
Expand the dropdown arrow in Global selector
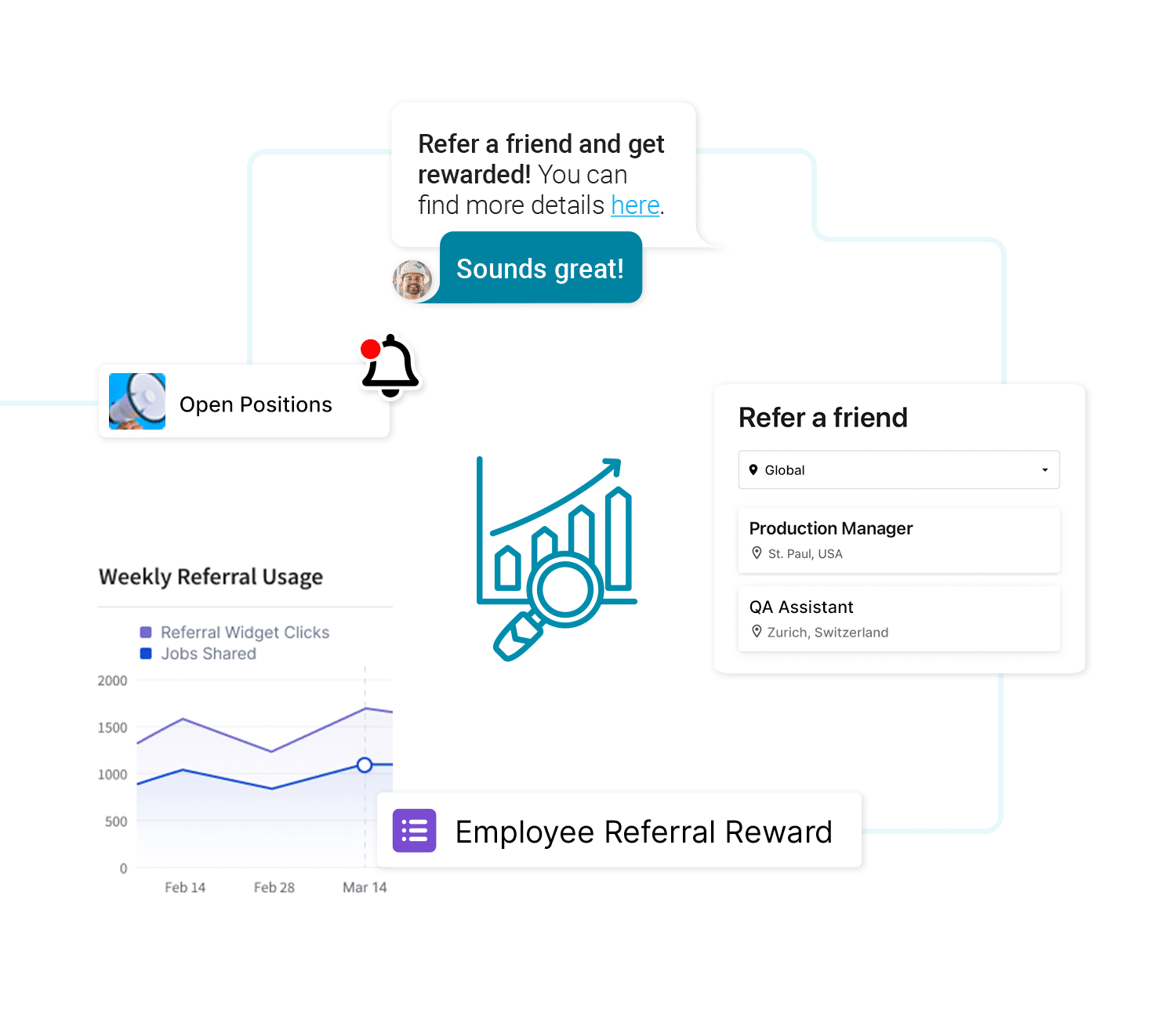point(1044,470)
